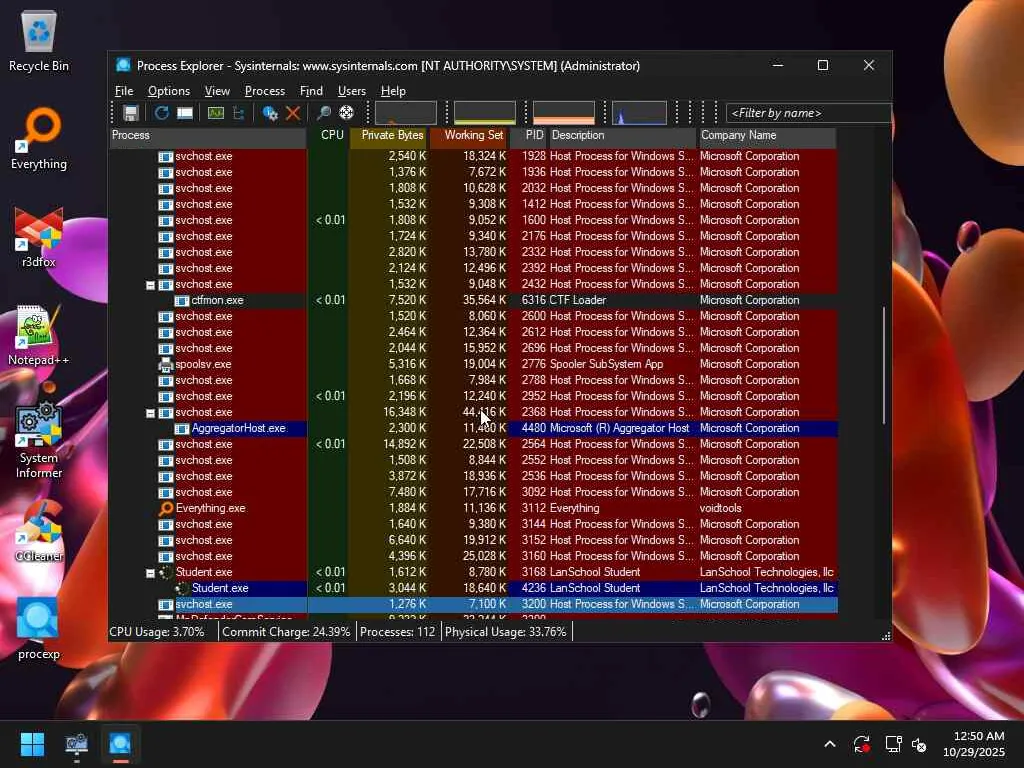
Task: Click the process list vertical scrollbar
Action: [884, 366]
